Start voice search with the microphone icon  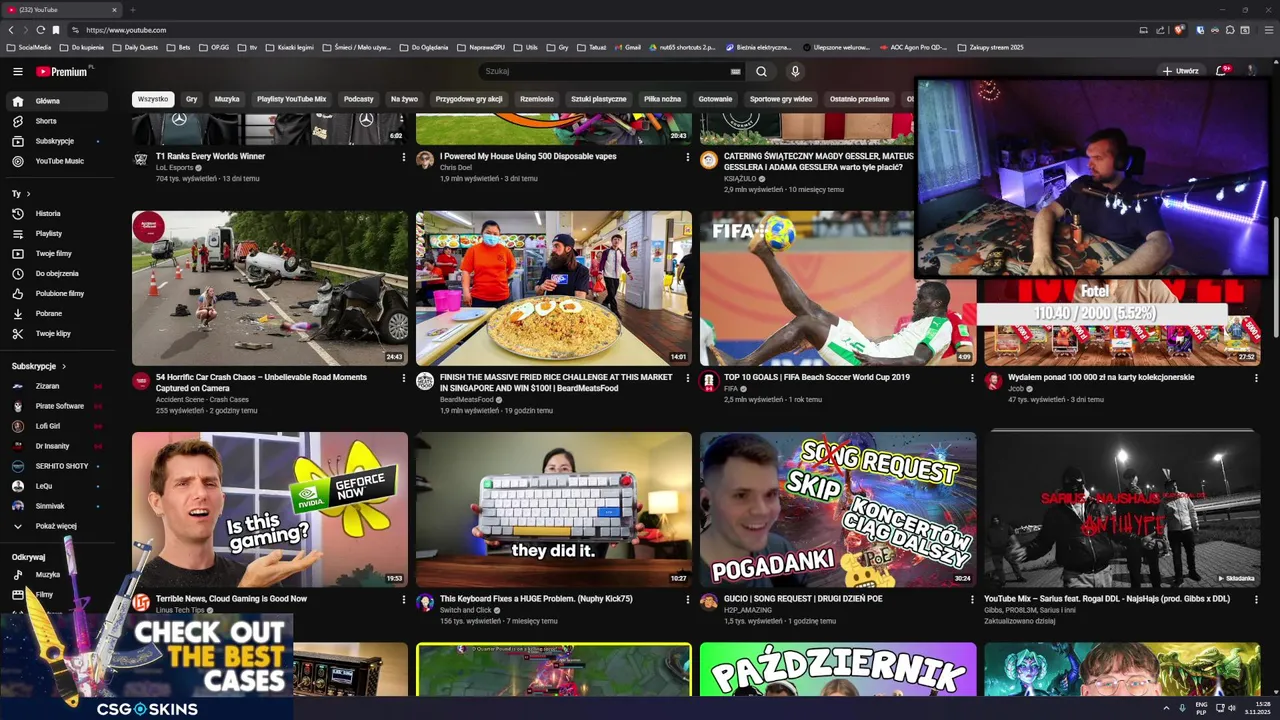click(795, 72)
